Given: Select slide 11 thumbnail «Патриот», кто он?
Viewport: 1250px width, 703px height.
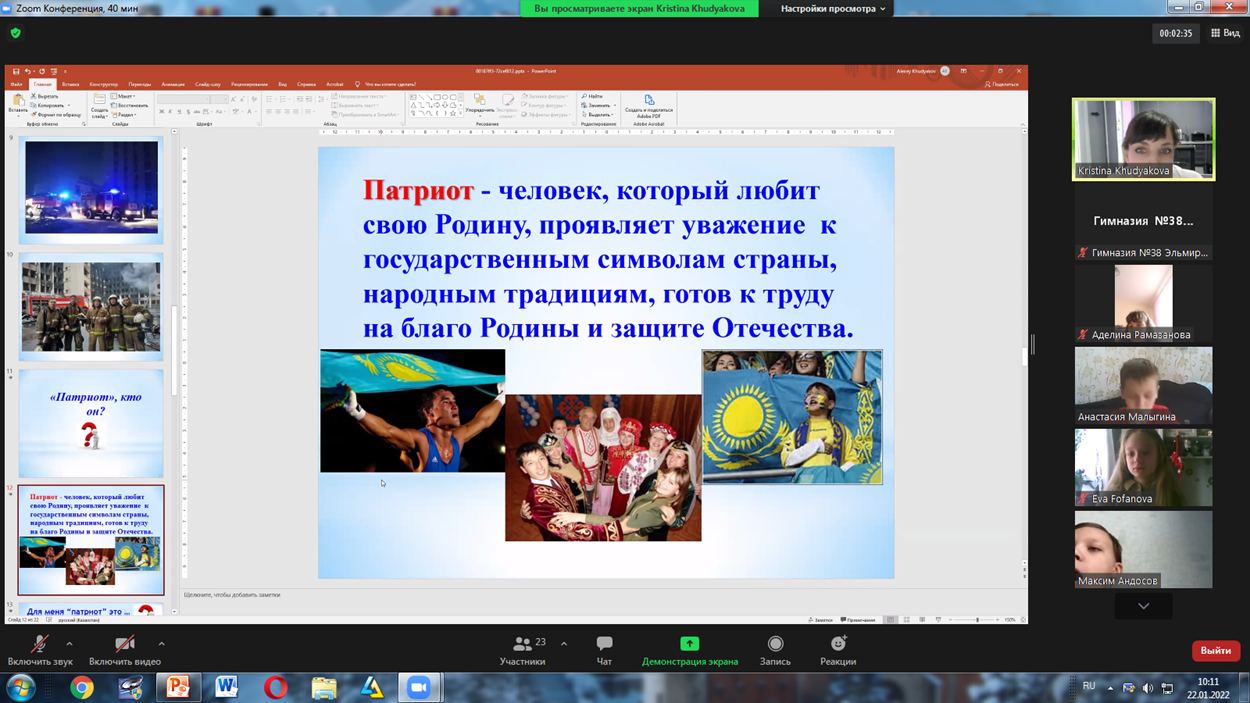Looking at the screenshot, I should [91, 423].
